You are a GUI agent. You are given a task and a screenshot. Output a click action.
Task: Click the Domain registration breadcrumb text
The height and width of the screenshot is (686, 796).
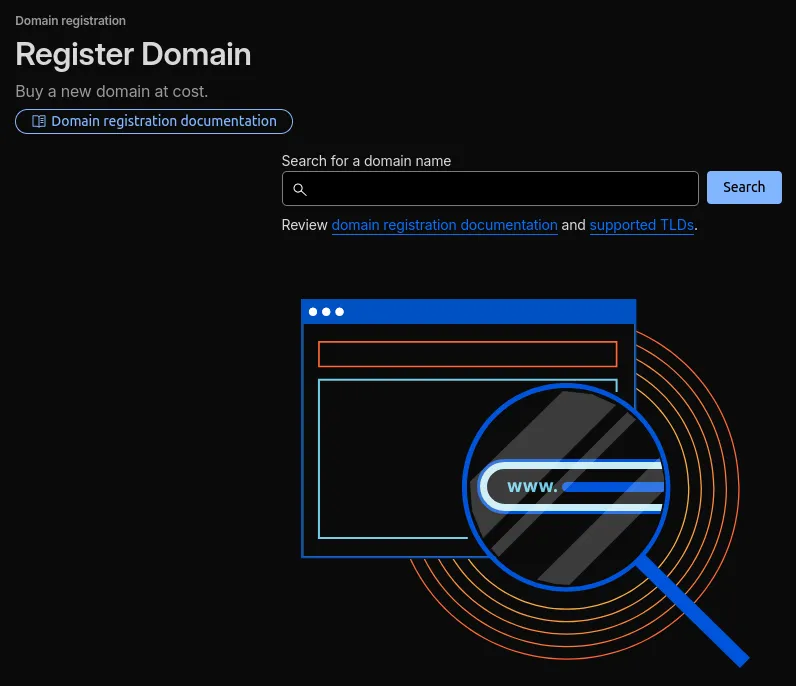point(71,21)
